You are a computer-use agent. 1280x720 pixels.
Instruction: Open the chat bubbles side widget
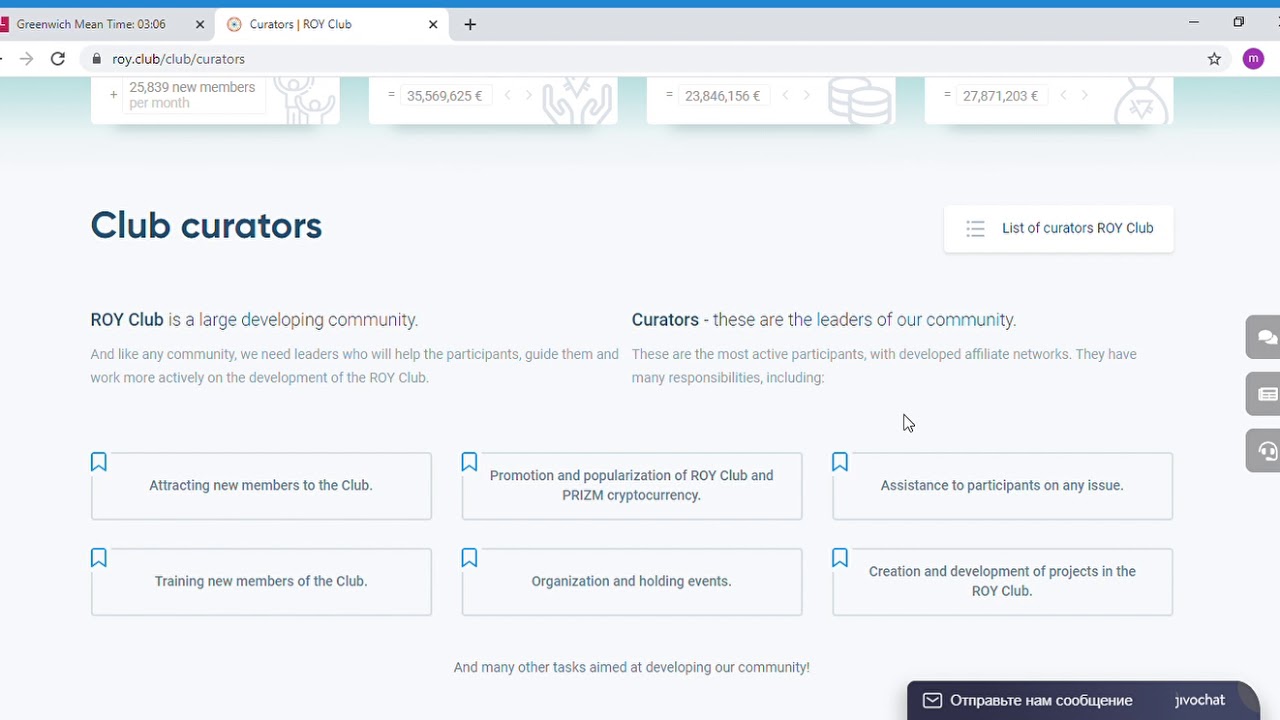click(x=1265, y=337)
